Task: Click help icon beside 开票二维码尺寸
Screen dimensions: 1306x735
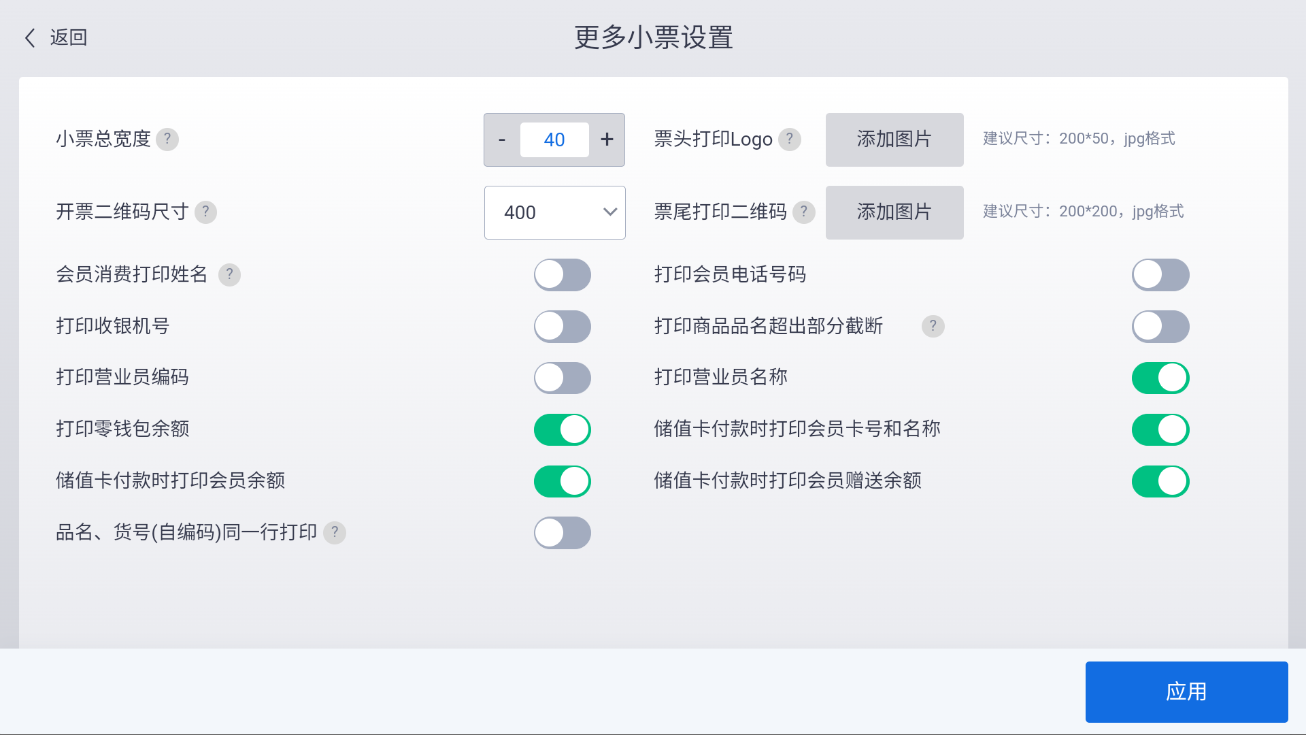Action: click(206, 212)
